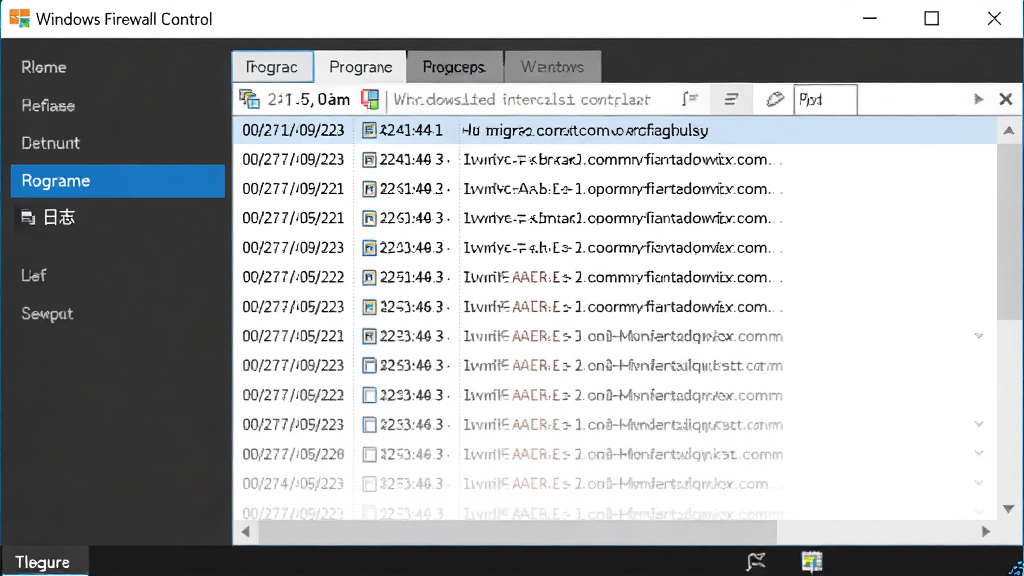Click the Tlegure button in the bottom bar

click(x=43, y=562)
